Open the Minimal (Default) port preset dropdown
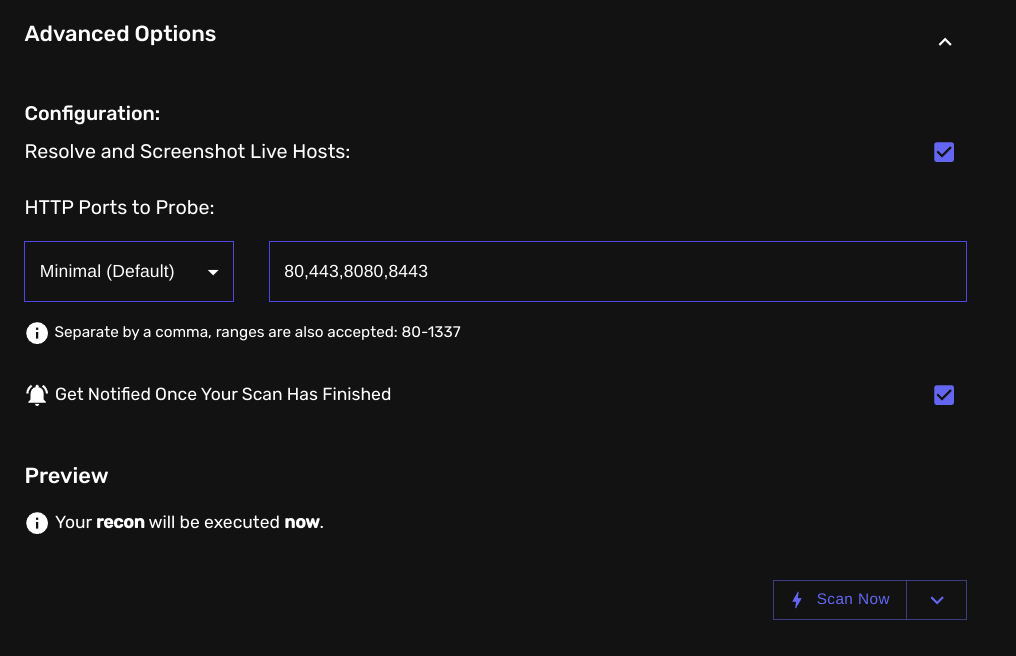 coord(128,271)
